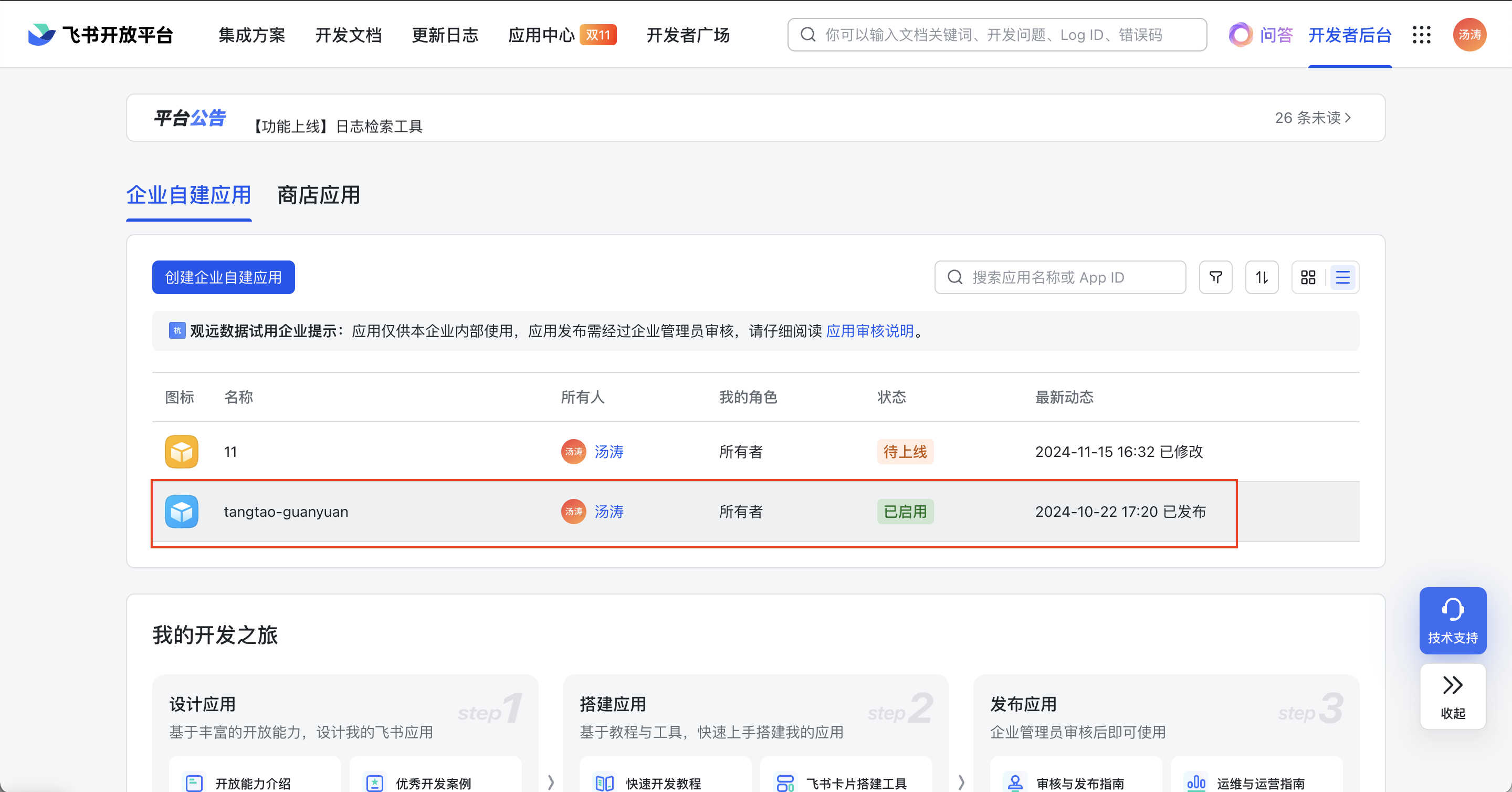Image resolution: width=1512 pixels, height=792 pixels.
Task: Click the Feishu Open Platform logo
Action: click(100, 35)
